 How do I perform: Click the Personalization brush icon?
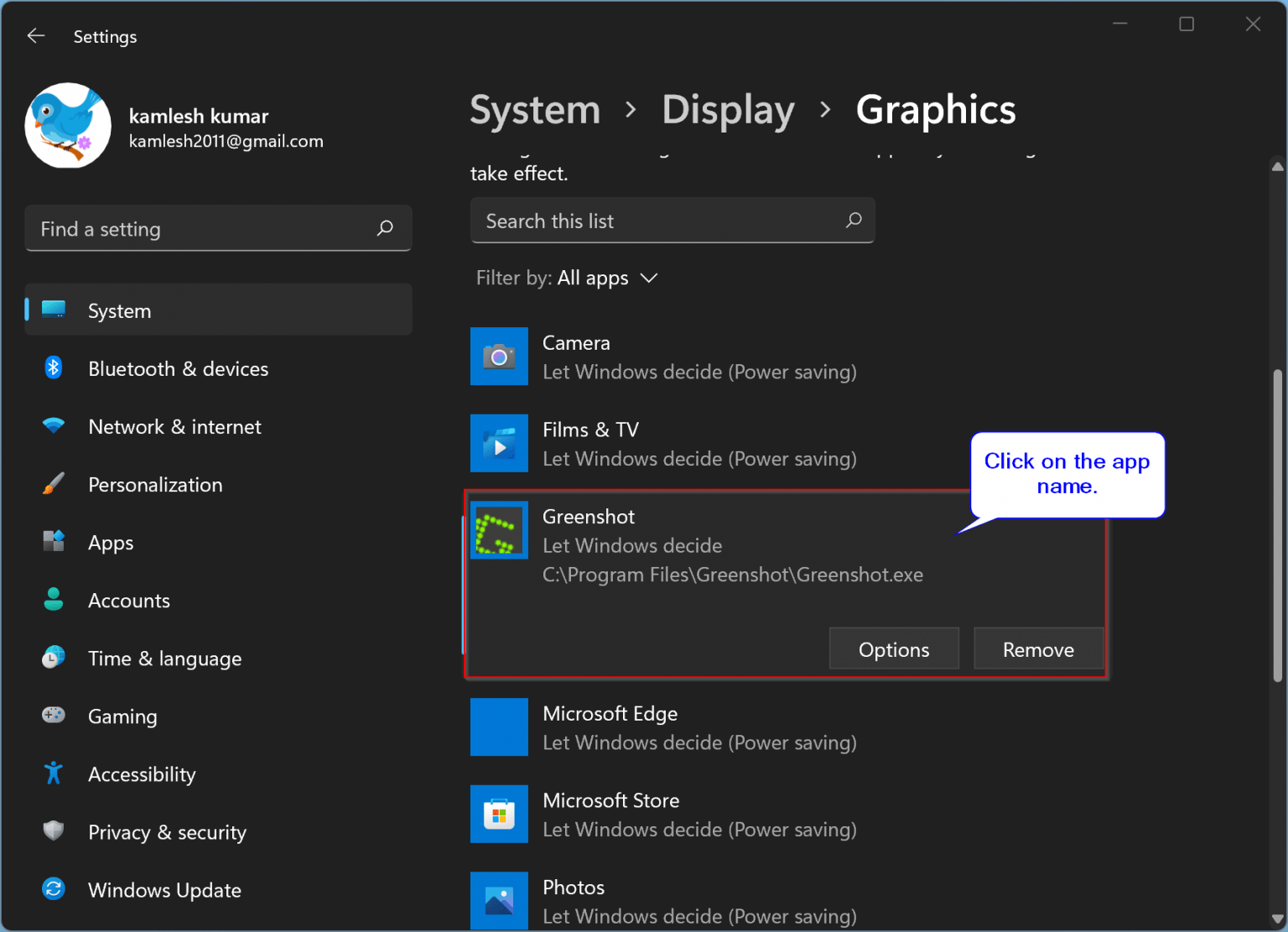[x=53, y=484]
